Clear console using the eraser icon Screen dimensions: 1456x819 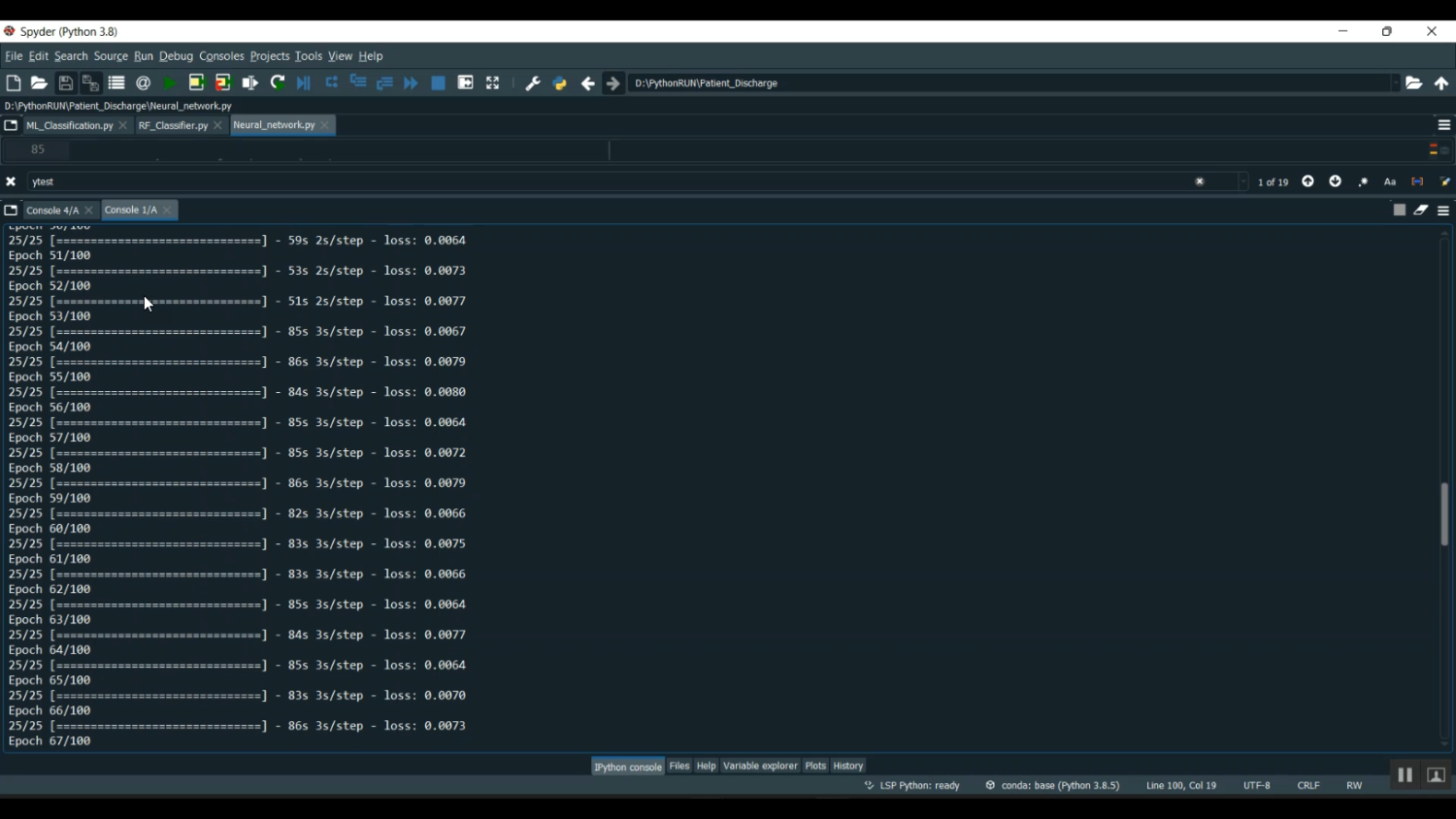coord(1421,210)
